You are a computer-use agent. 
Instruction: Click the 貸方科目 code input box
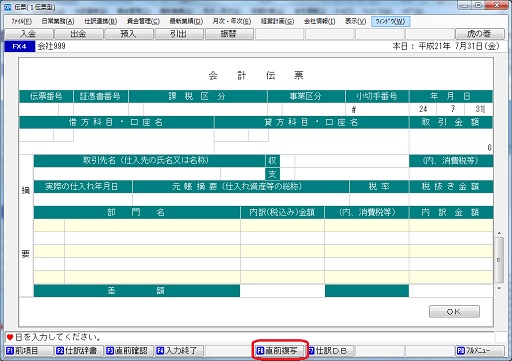pos(231,135)
